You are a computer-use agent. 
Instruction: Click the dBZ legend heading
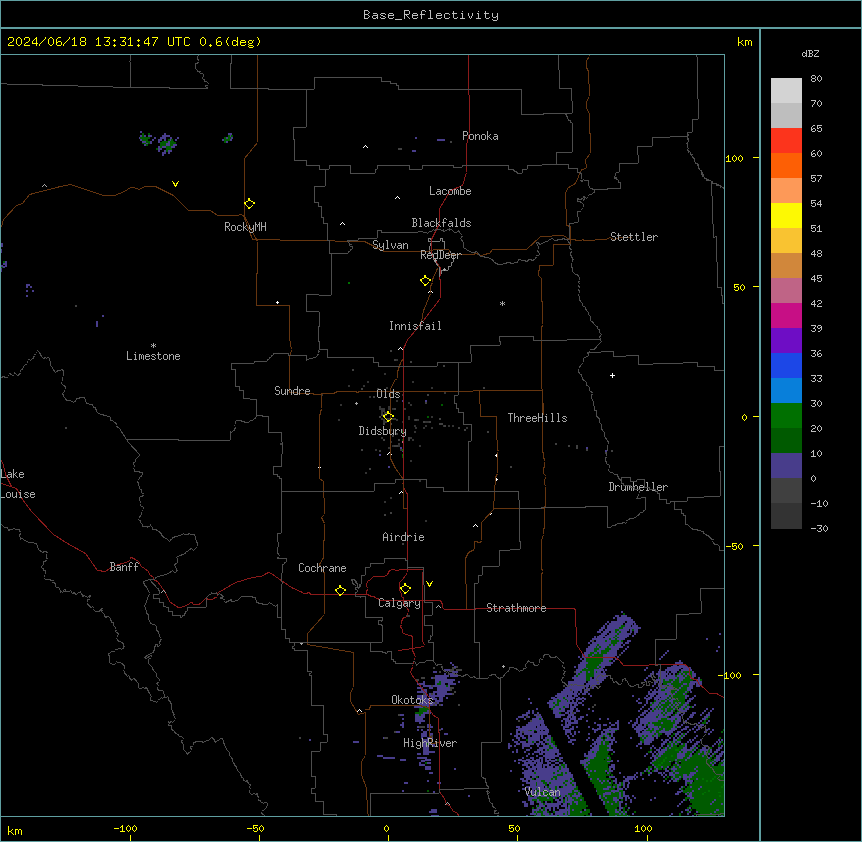[810, 53]
